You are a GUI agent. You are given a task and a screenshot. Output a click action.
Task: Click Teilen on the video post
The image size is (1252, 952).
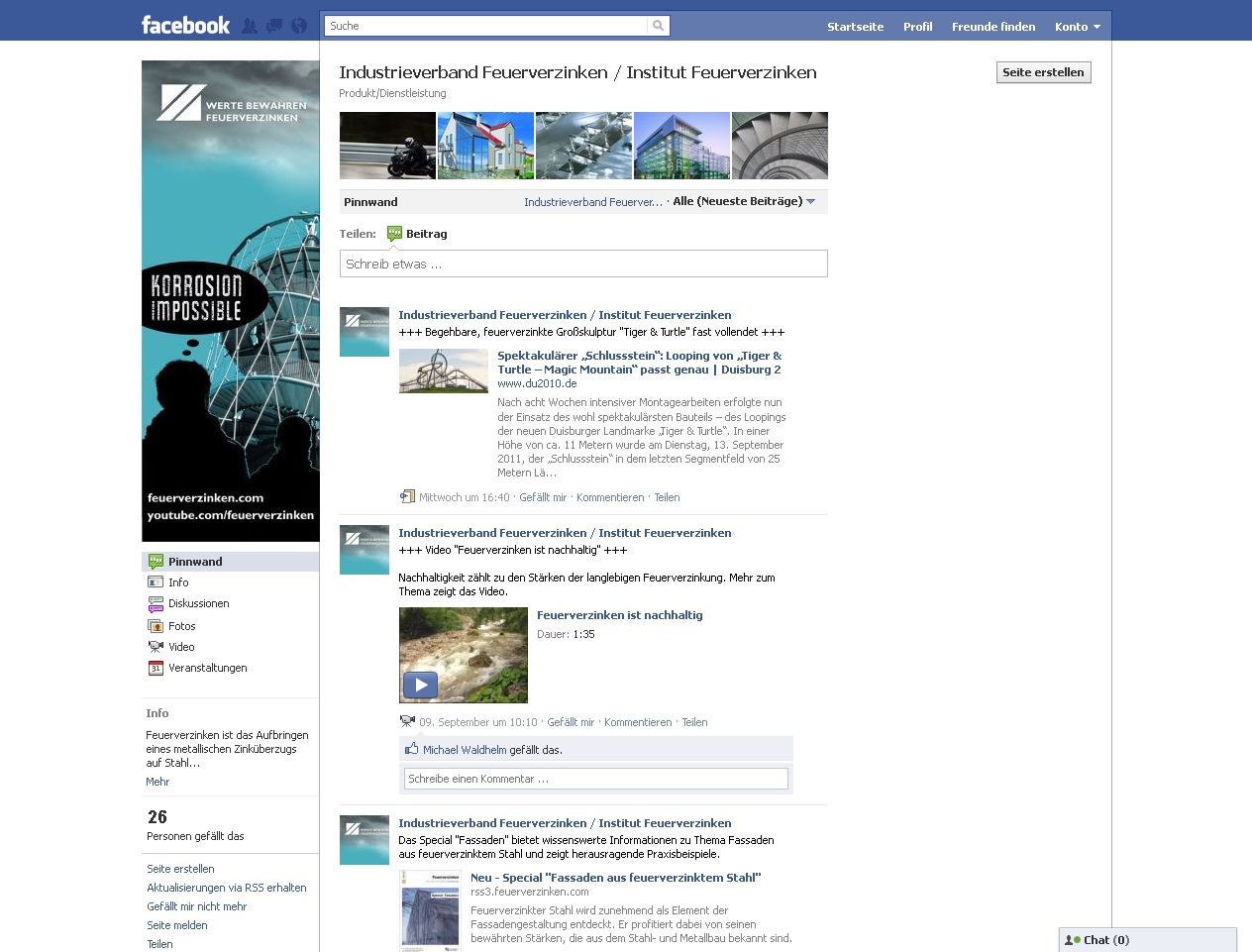click(694, 722)
